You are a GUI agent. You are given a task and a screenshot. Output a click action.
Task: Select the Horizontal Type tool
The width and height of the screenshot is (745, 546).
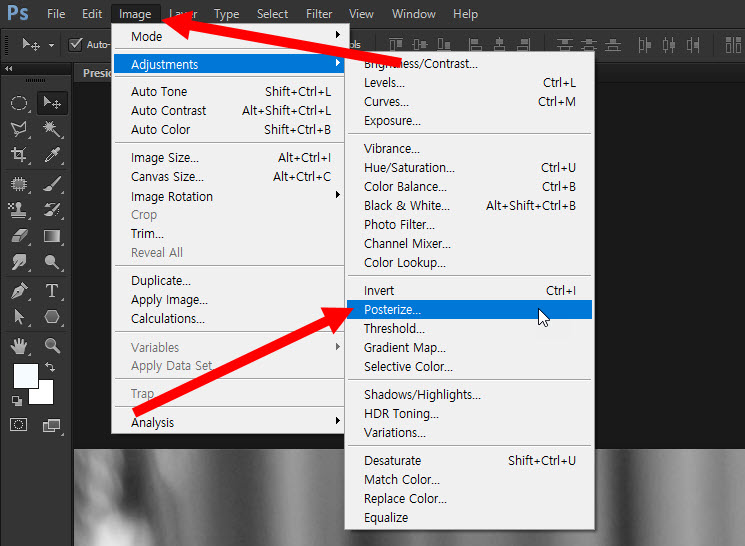pyautogui.click(x=52, y=290)
